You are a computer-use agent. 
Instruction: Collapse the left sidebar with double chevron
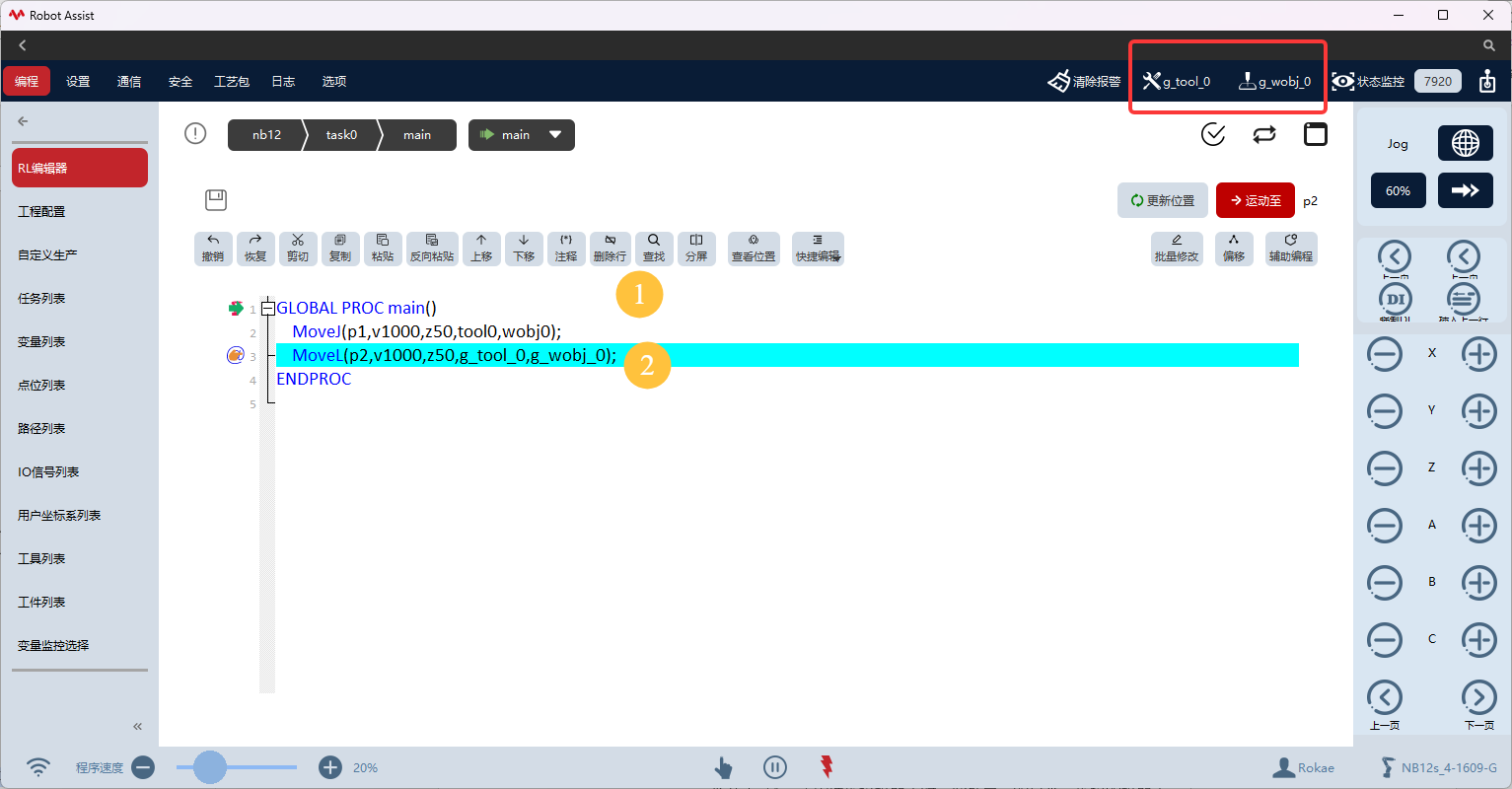coord(137,726)
